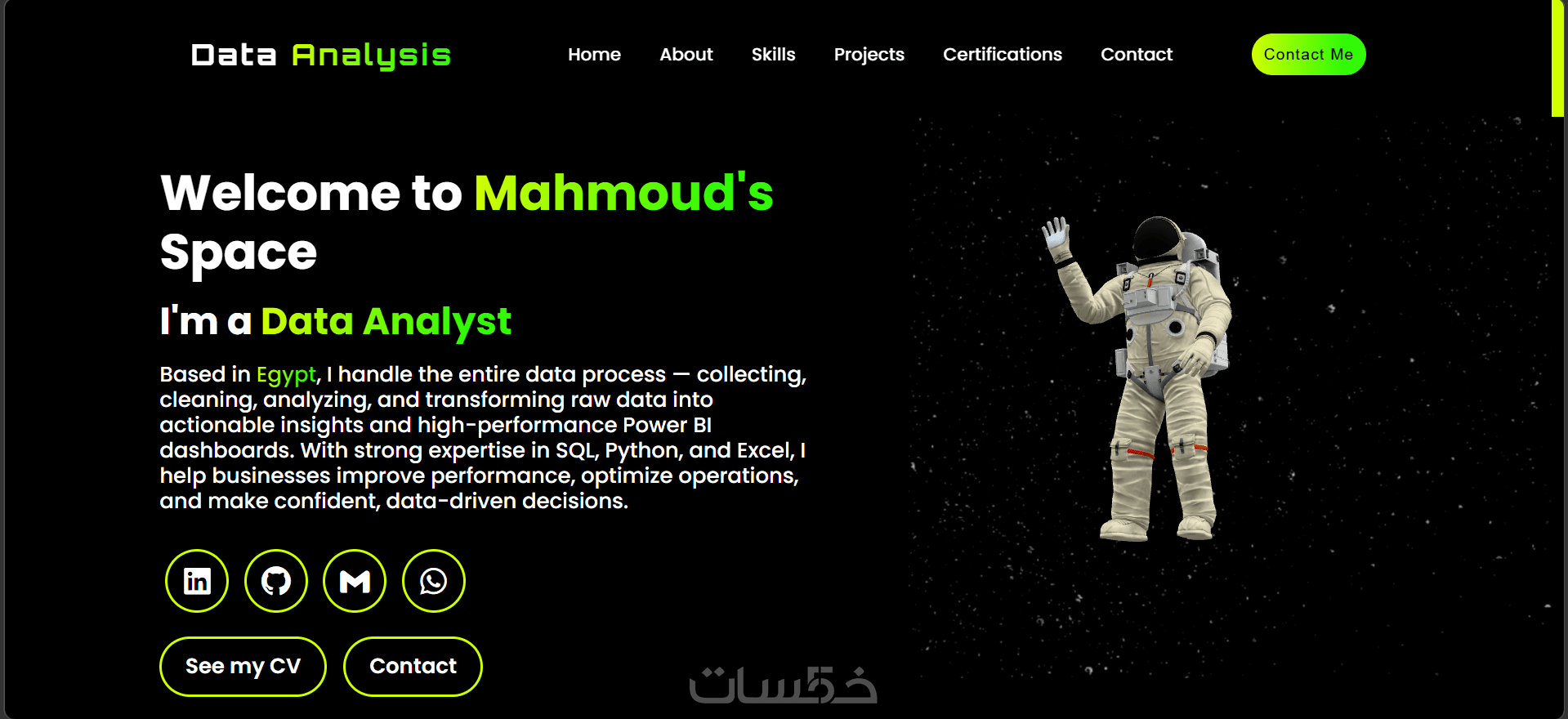1568x719 pixels.
Task: Click the waving astronaut image
Action: pos(1138,378)
